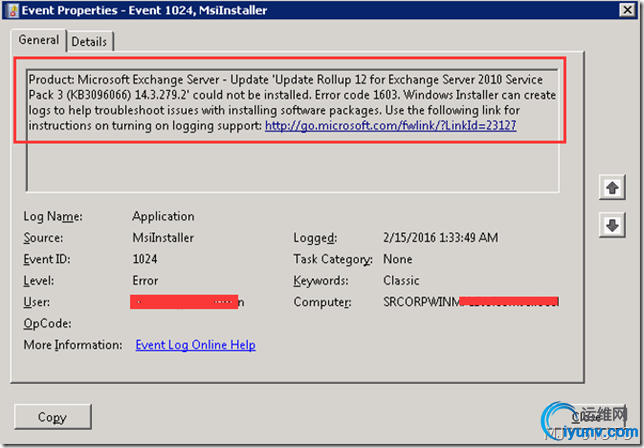Click 'Error code 1603' in the description
The image size is (644, 448).
click(x=356, y=95)
